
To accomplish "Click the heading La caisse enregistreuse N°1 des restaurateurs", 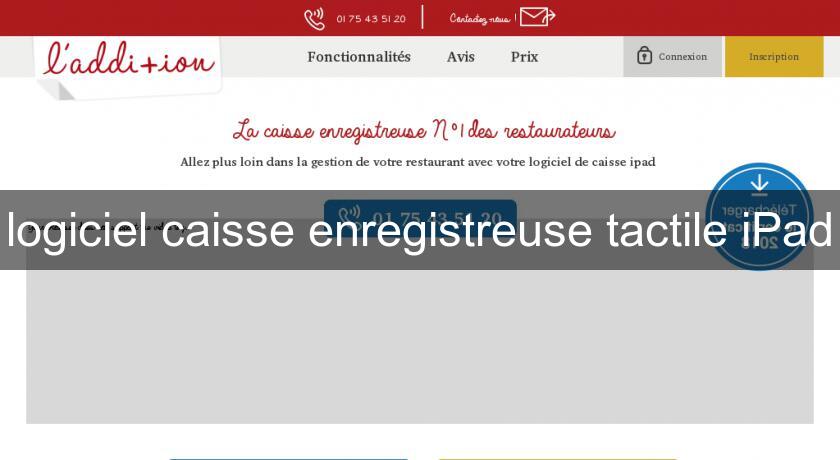I will 424,131.
